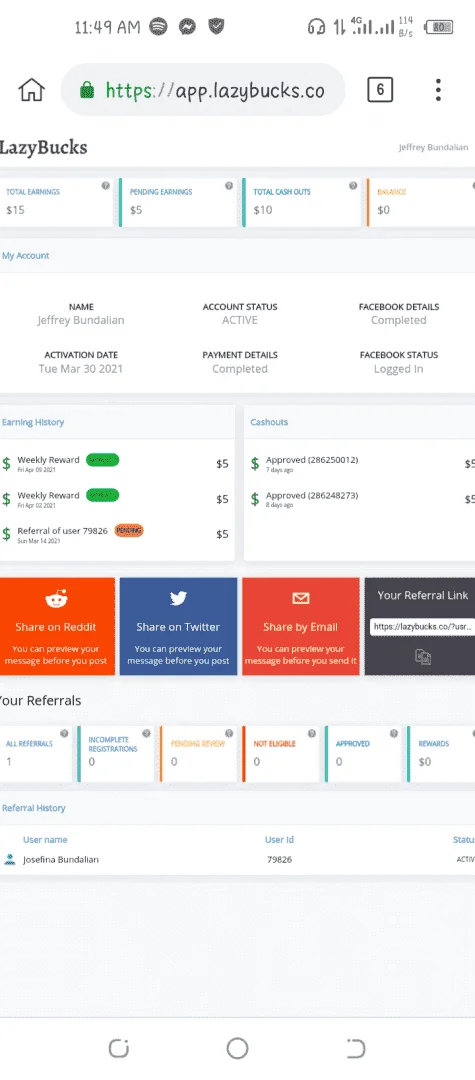
Task: Open the Jeffrey Bundalian profile name at top
Action: click(x=433, y=147)
